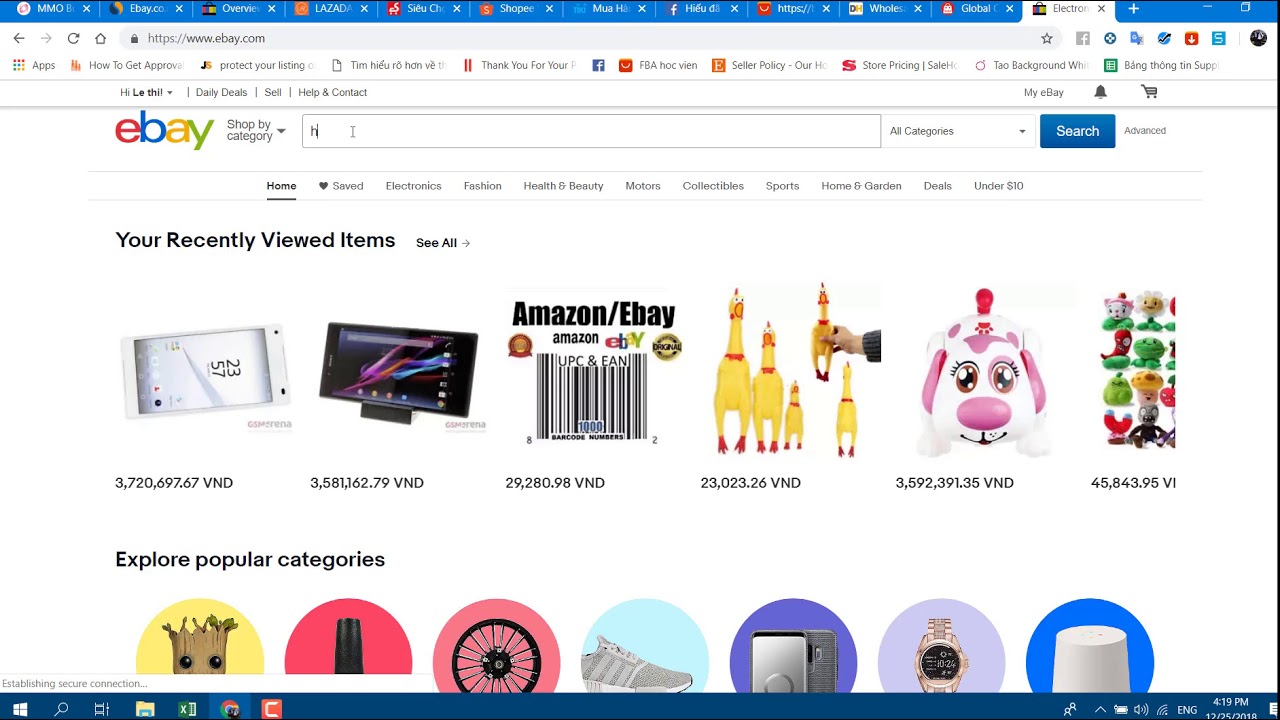Open the Groot popular category circle
This screenshot has height=720, width=1280.
pos(200,648)
